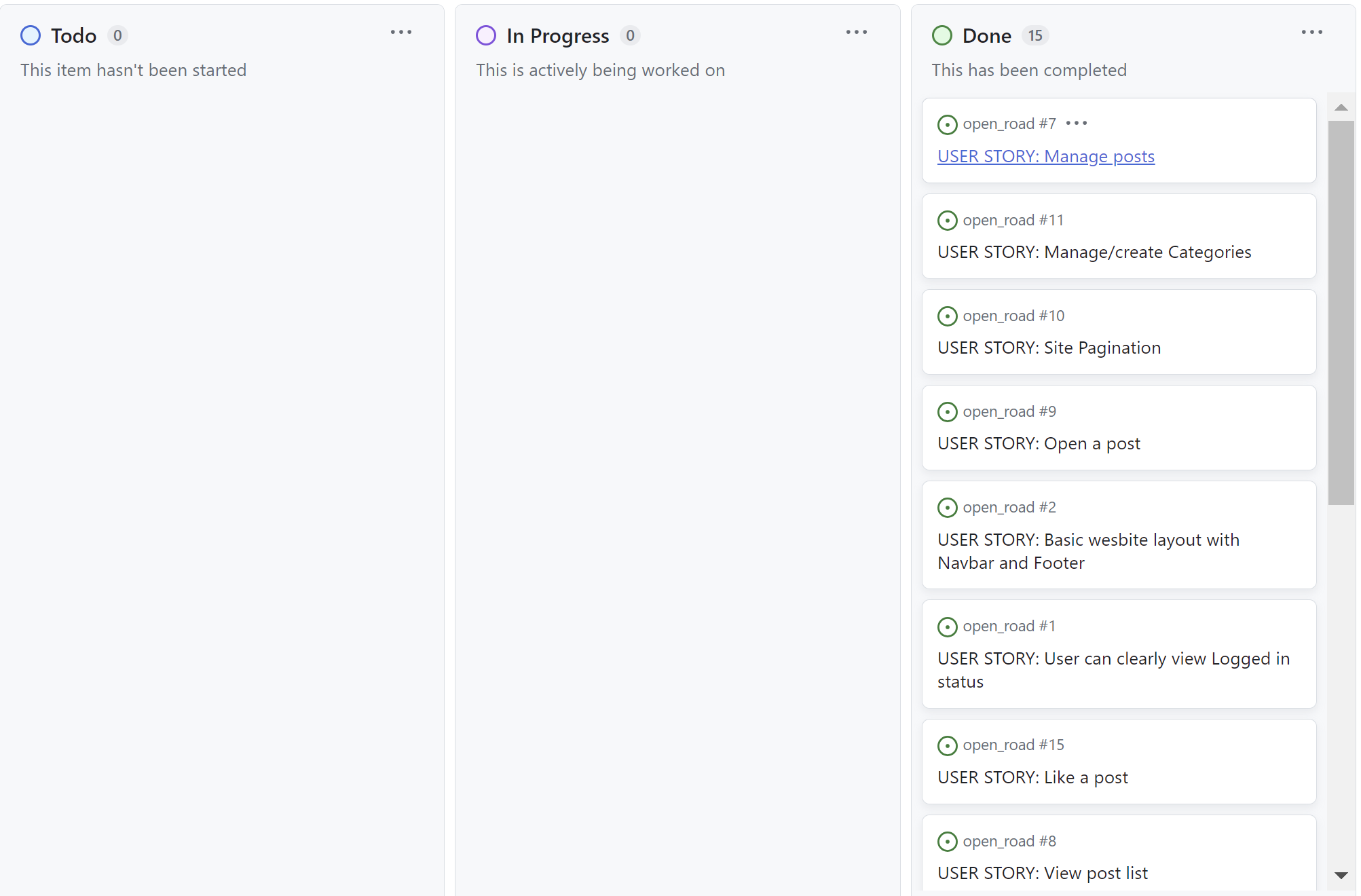The height and width of the screenshot is (896, 1361).
Task: Select the issue icon on open_road #9 card
Action: [x=948, y=412]
